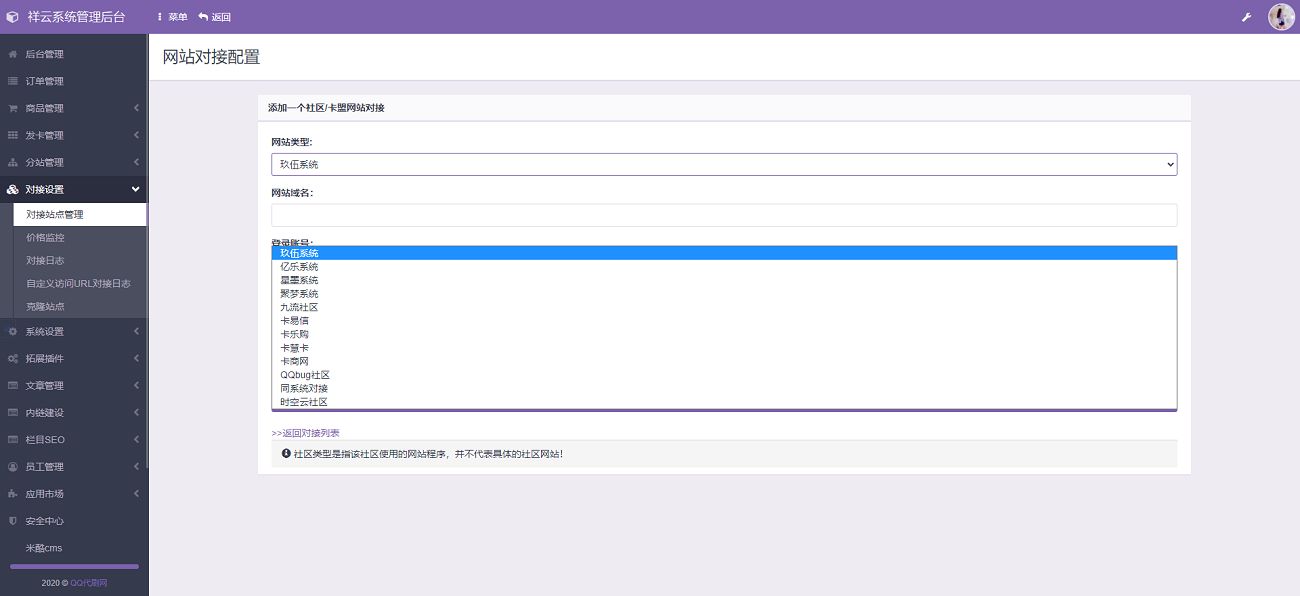Expand the 应用市场 sidebar section
The image size is (1300, 596).
[136, 494]
